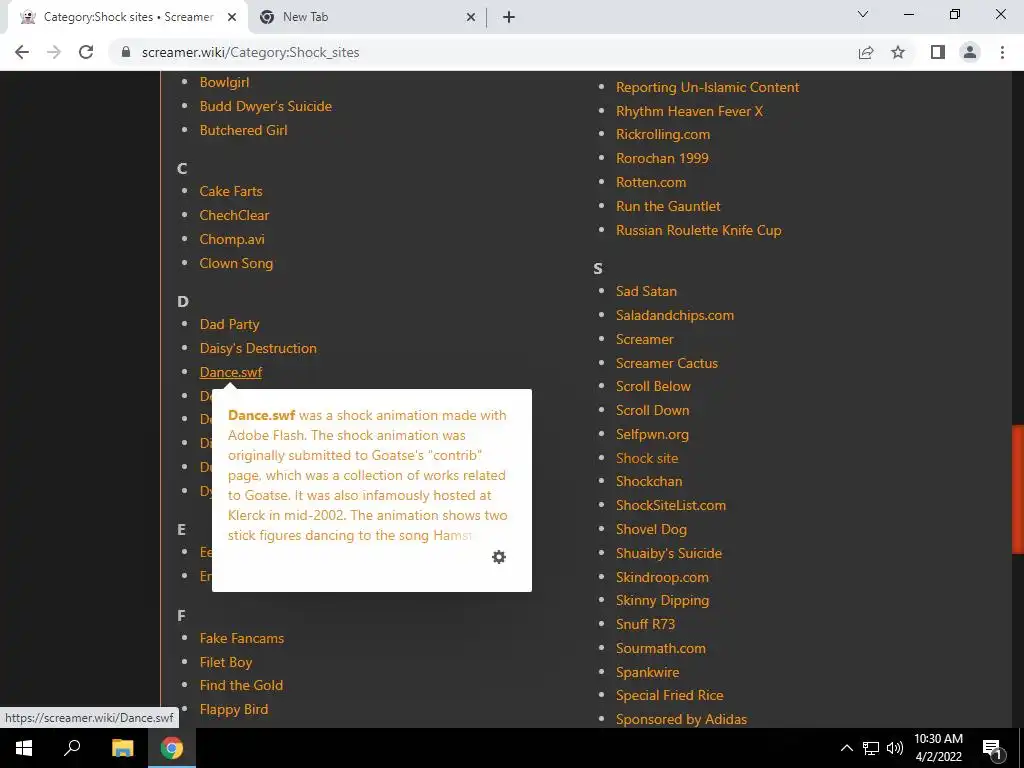Open popup preview settings gear

(499, 557)
